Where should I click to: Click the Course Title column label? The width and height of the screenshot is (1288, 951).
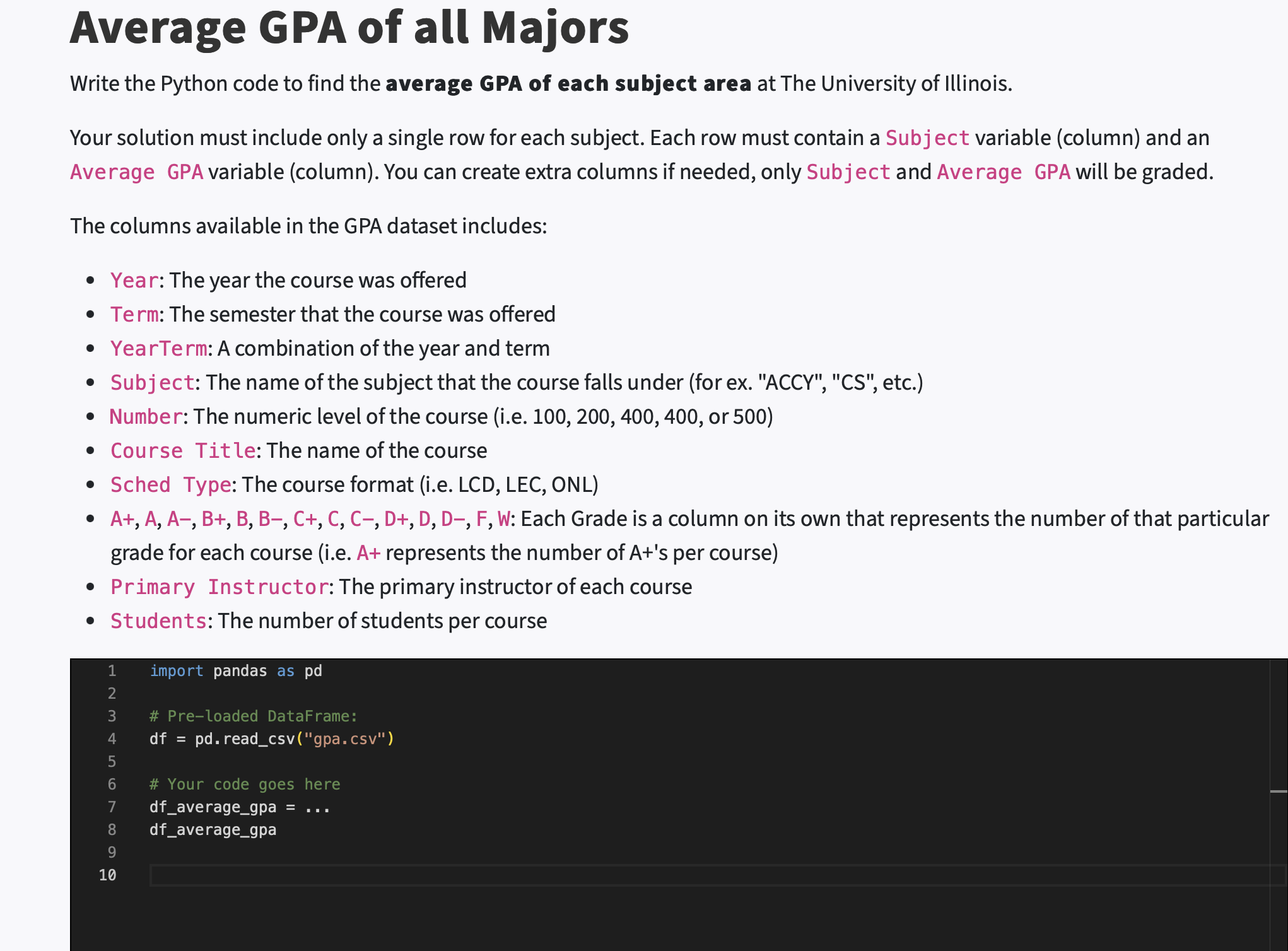coord(183,450)
